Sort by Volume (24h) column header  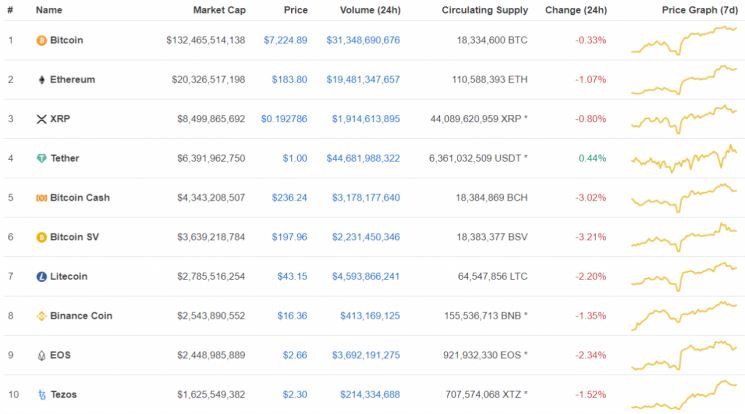point(370,10)
